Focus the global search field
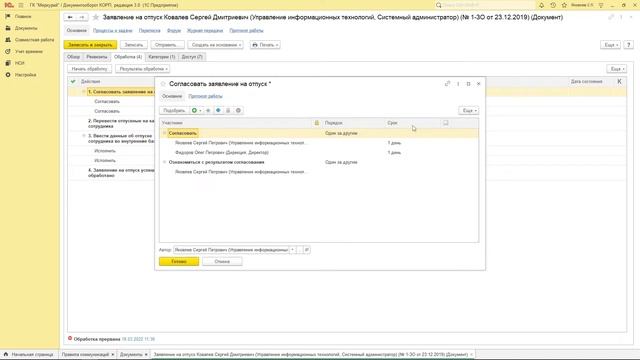This screenshot has height=360, width=640. click(488, 5)
